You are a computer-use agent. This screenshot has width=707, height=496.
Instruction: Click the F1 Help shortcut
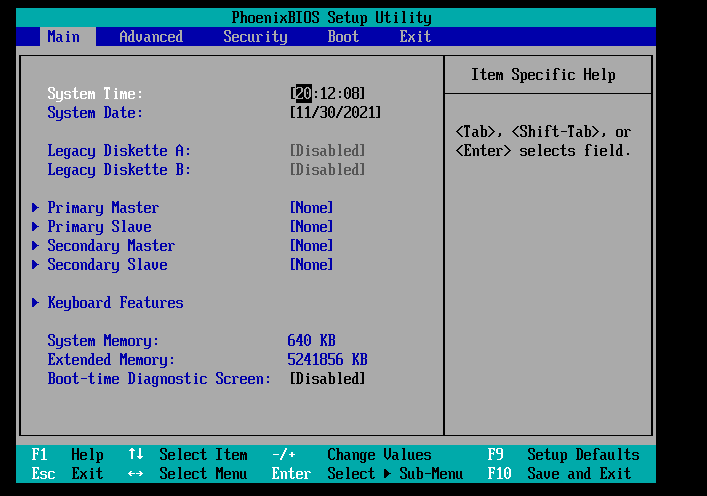tap(67, 455)
